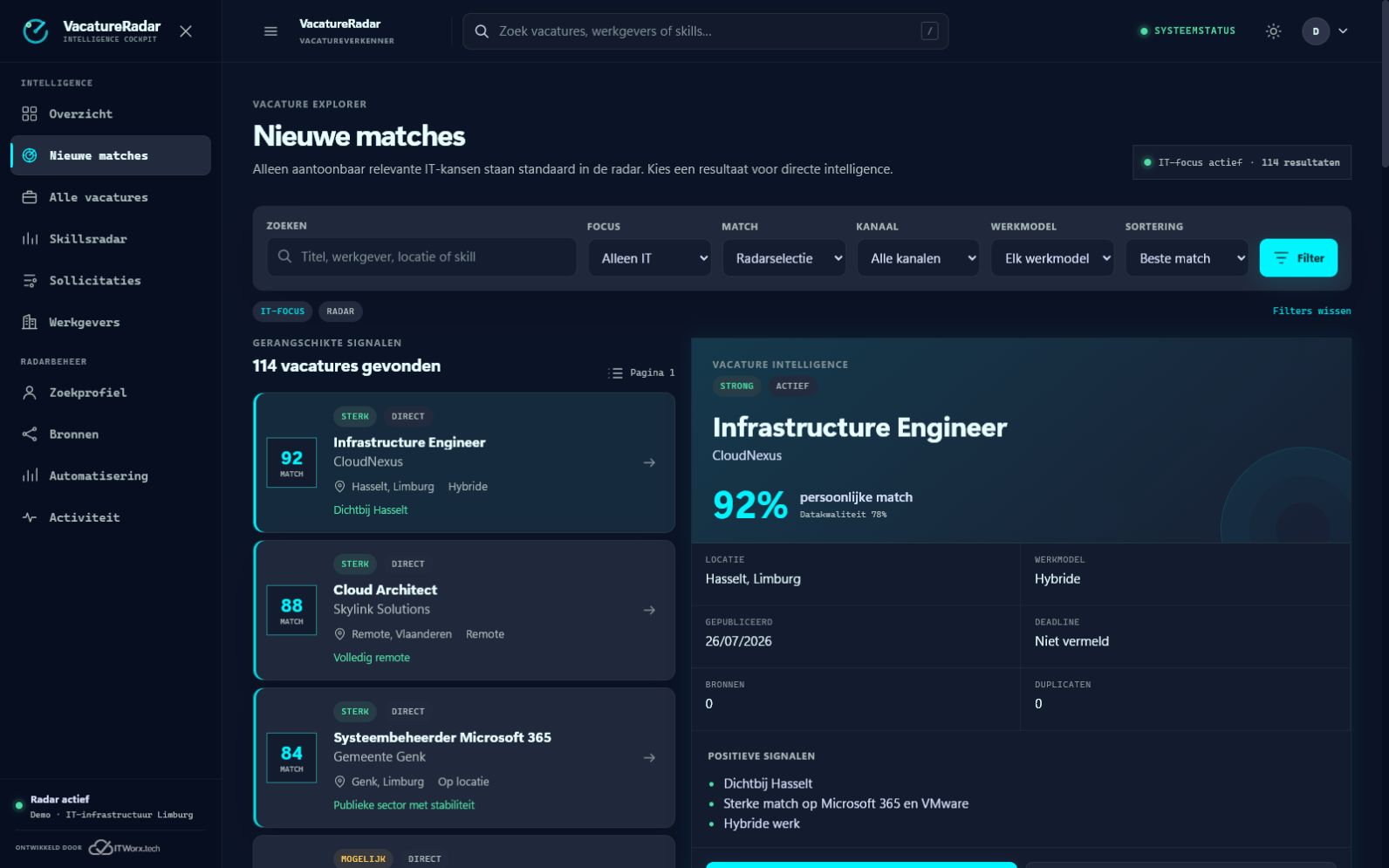
Task: Navigate to Sollicitaties
Action: tap(111, 281)
